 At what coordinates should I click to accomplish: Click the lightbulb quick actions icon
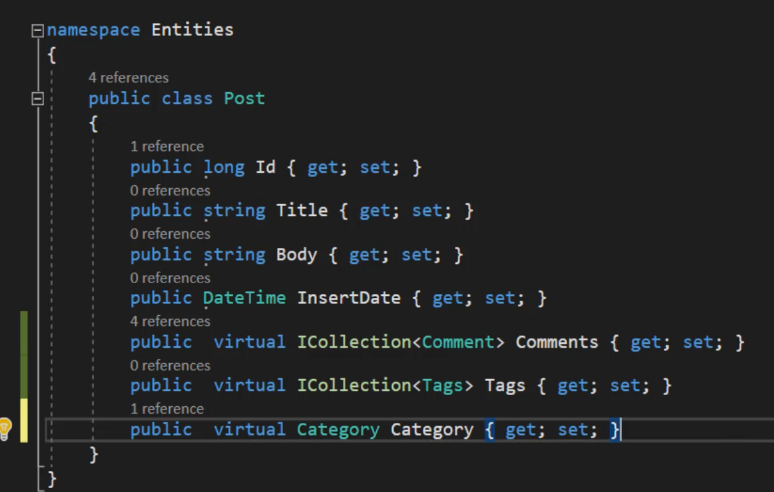(4, 428)
